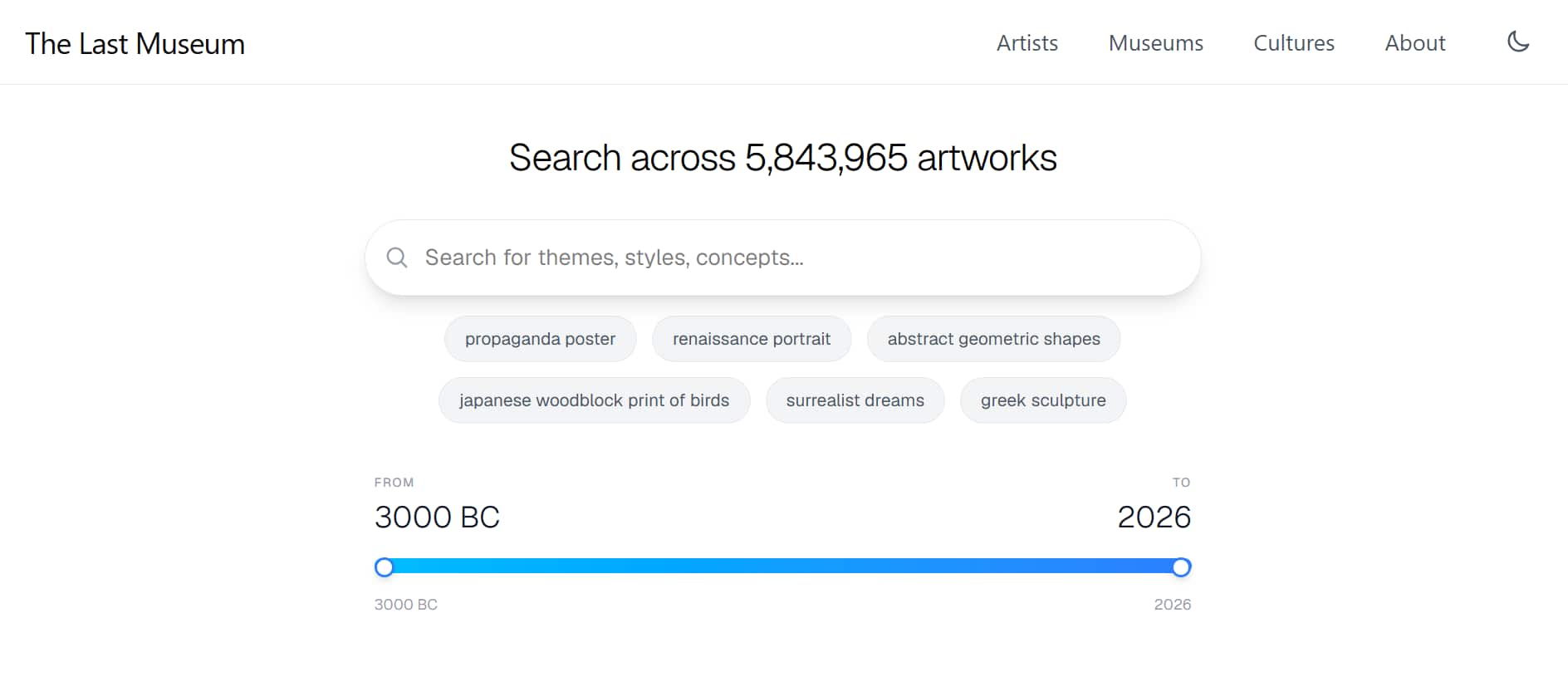Choose the surrealist dreams suggestion
This screenshot has width=1568, height=677.
click(855, 400)
